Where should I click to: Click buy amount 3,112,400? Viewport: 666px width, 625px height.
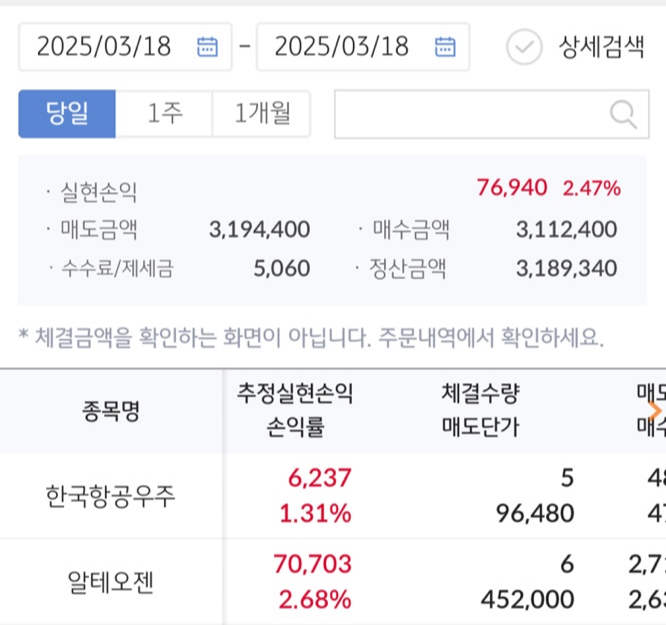pyautogui.click(x=567, y=229)
